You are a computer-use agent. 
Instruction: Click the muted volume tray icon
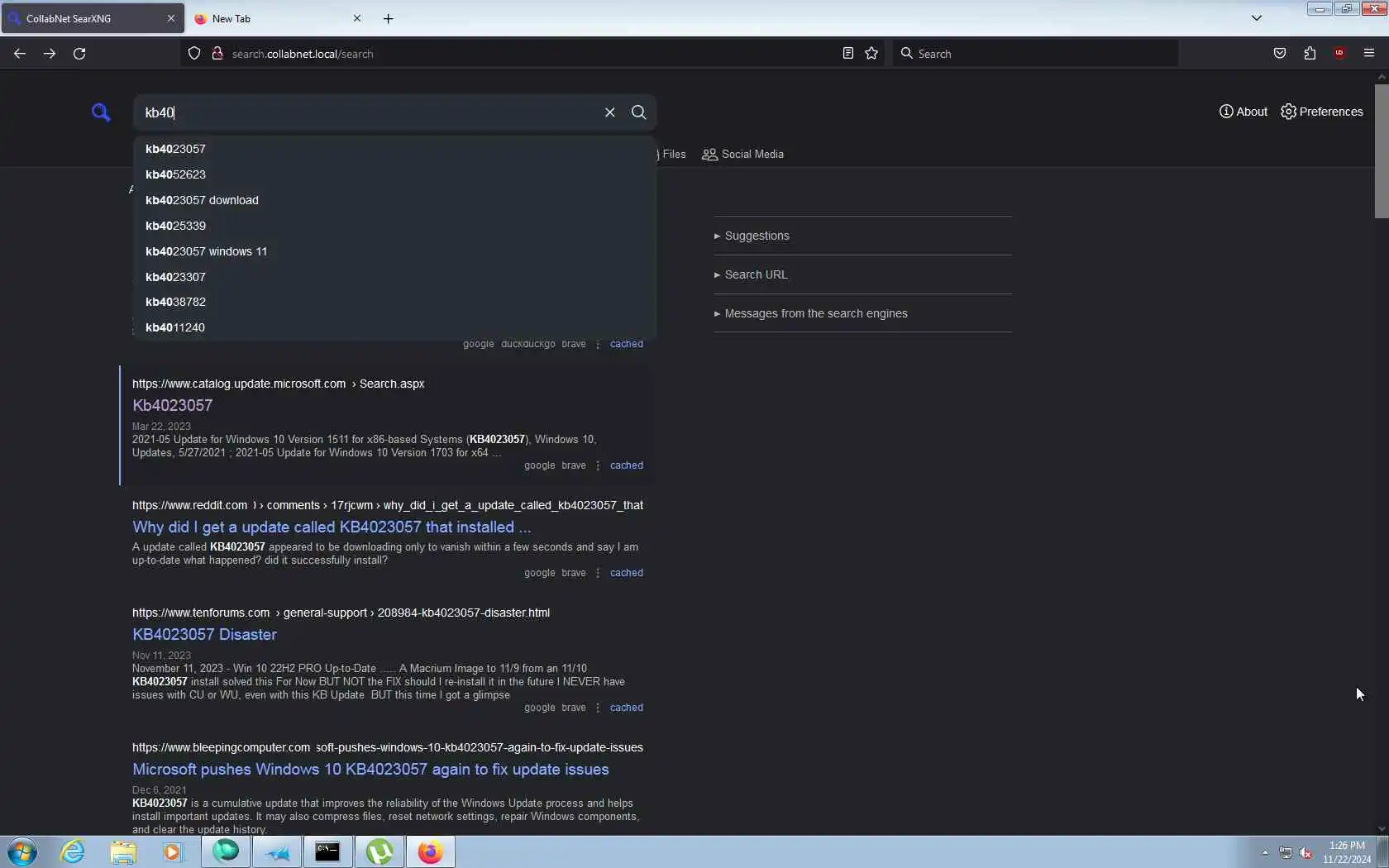point(1306,853)
